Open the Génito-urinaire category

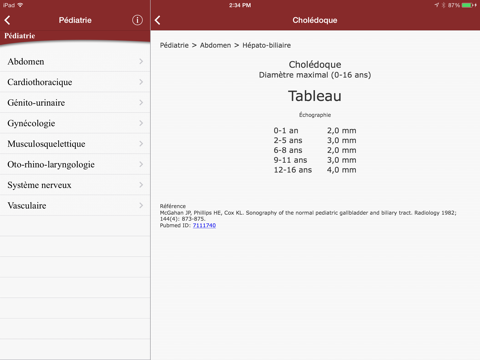coord(75,103)
